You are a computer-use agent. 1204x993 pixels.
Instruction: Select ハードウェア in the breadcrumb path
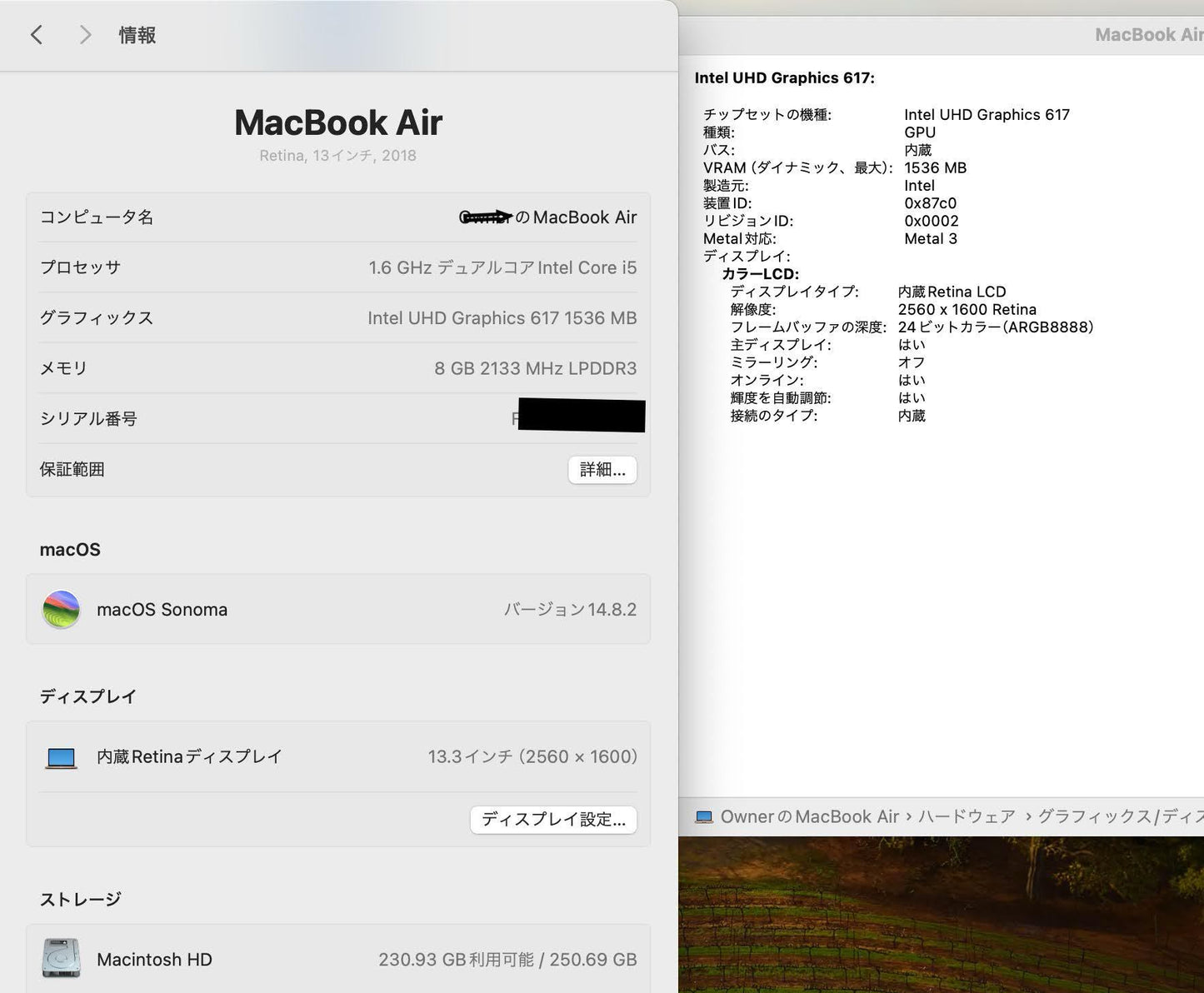point(967,816)
